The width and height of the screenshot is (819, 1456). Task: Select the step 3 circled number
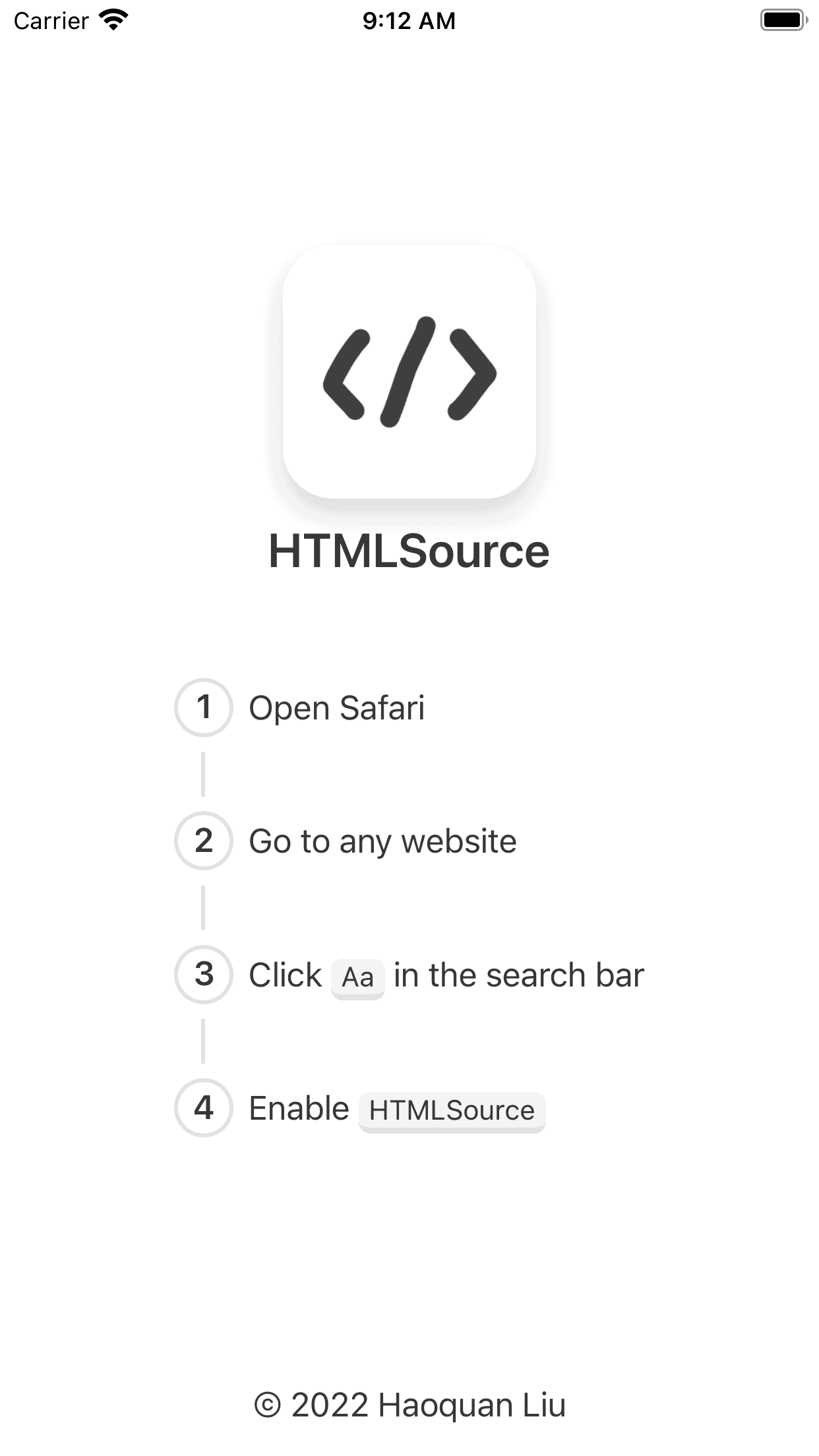pyautogui.click(x=204, y=975)
